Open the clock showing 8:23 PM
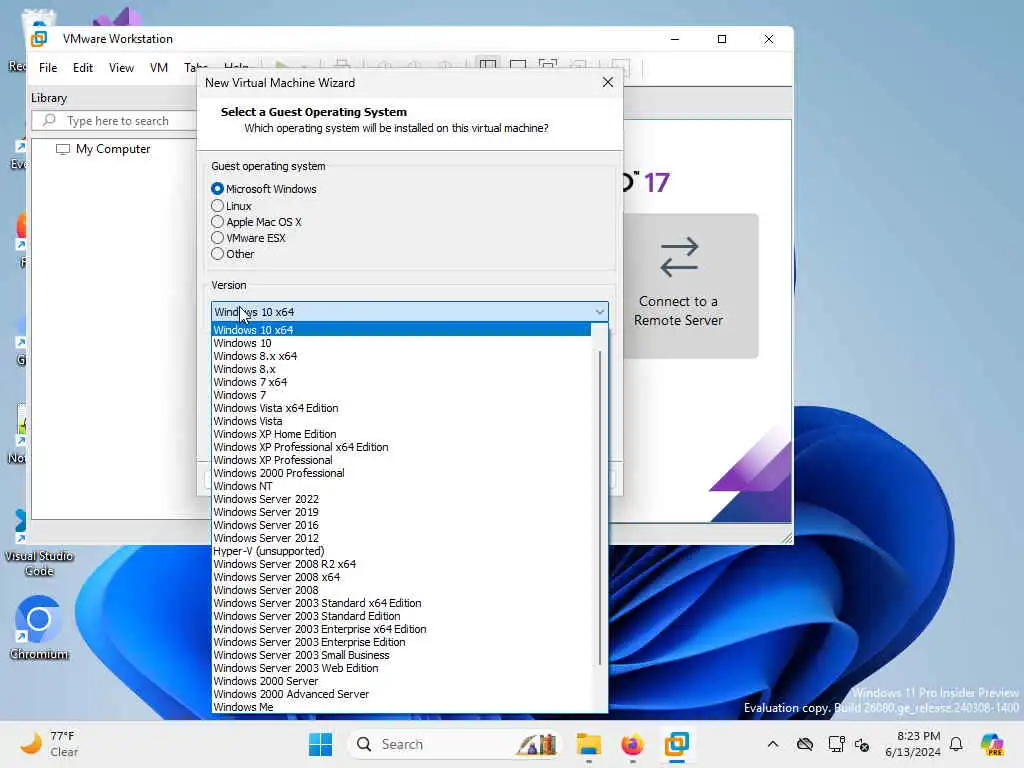Image resolution: width=1024 pixels, height=768 pixels. 913,744
